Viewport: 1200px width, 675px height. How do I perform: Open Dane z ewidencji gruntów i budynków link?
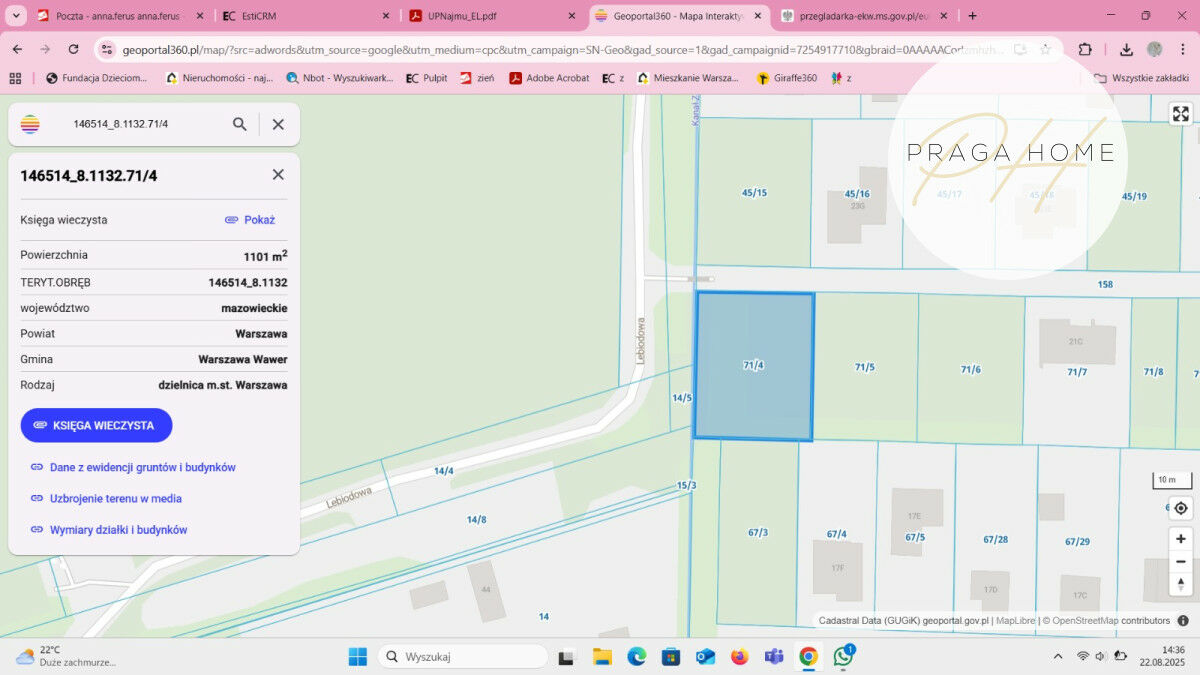[x=142, y=467]
